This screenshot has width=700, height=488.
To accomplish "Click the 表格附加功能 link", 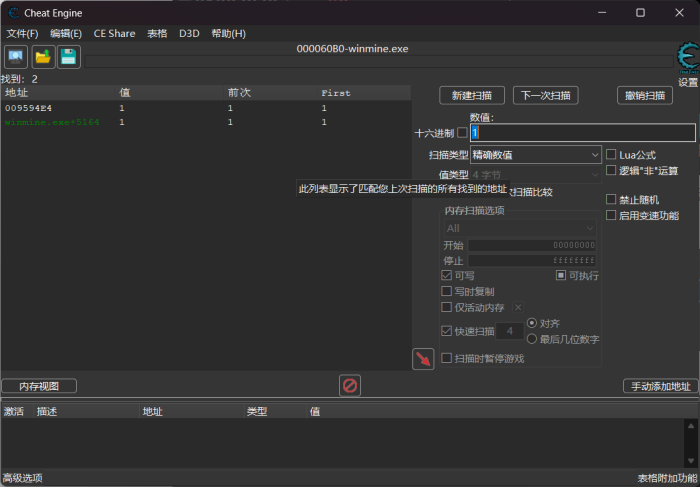I will [667, 478].
